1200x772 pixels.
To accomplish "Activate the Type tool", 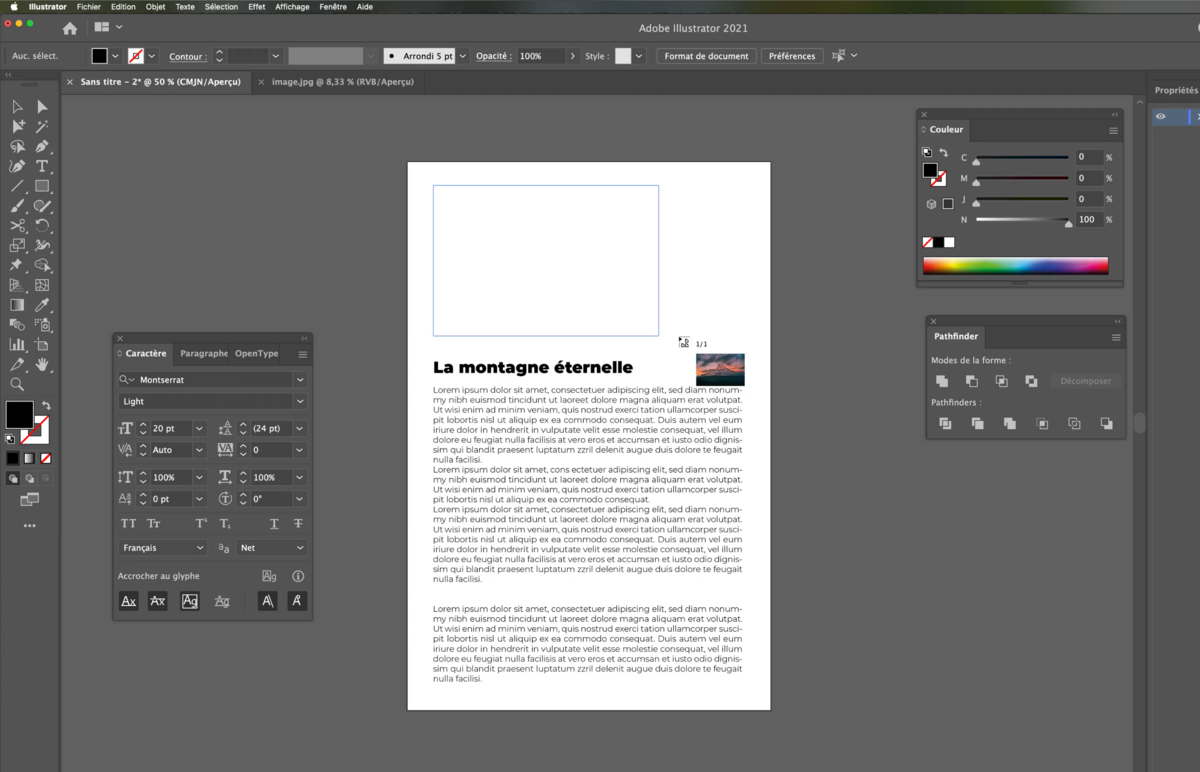I will [42, 166].
